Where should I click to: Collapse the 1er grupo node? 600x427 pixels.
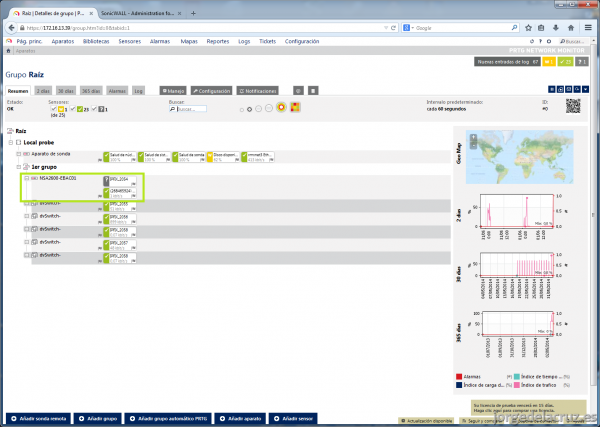18,167
